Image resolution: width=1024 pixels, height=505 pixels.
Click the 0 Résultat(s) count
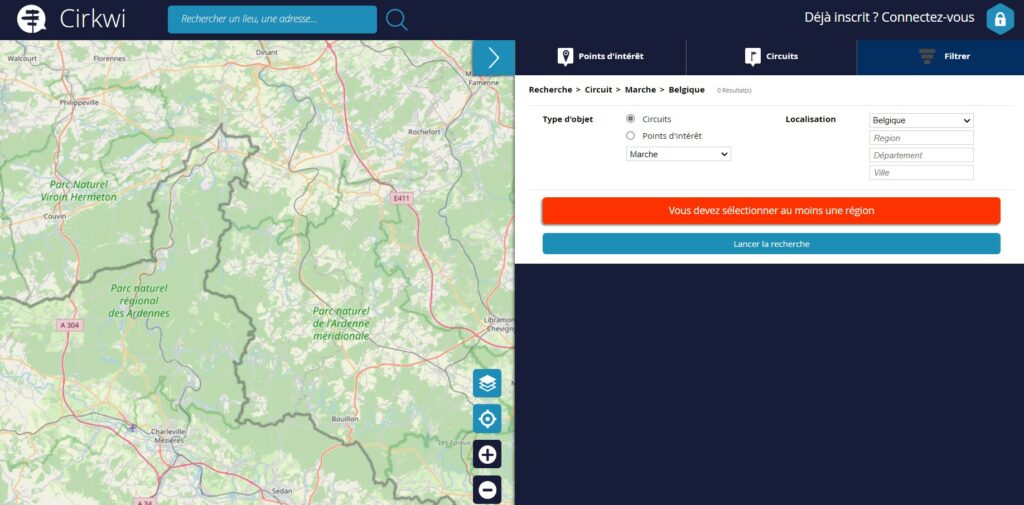coord(734,91)
